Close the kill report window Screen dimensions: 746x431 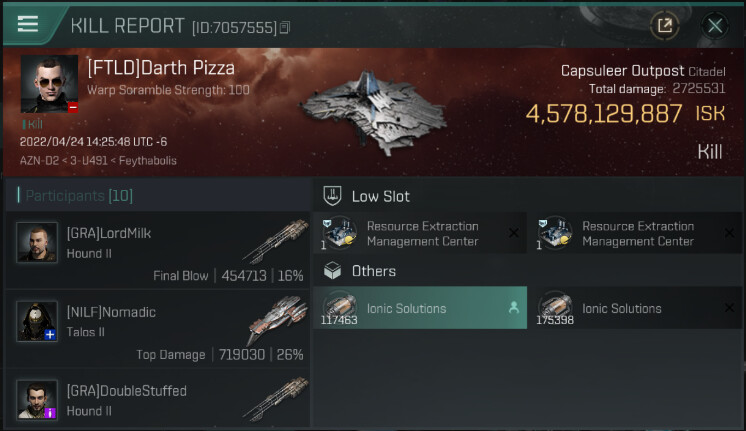pyautogui.click(x=715, y=25)
